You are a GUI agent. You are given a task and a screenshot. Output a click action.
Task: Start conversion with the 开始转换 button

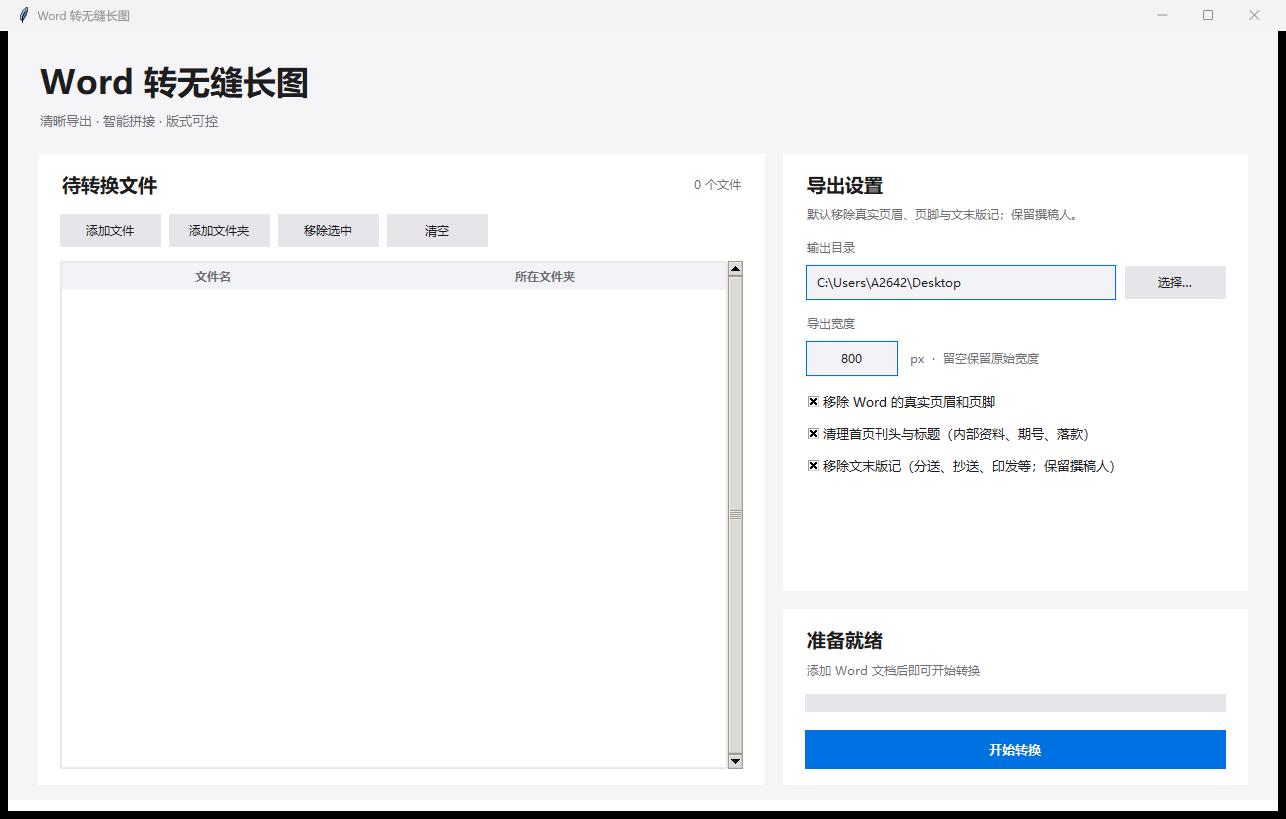click(x=1015, y=749)
